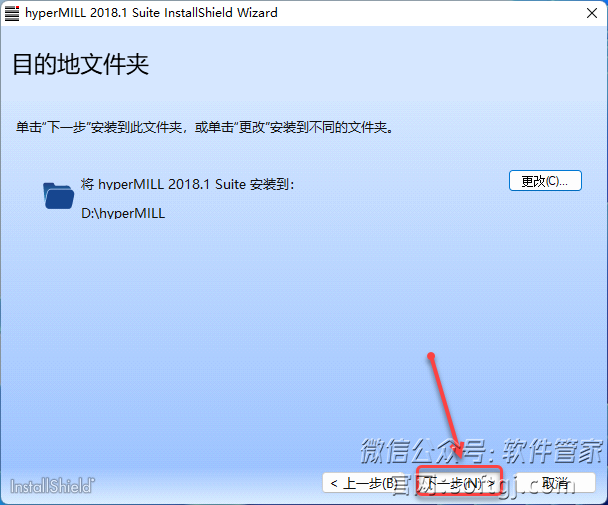Image resolution: width=608 pixels, height=505 pixels.
Task: Click the InstallShield title bar icon
Action: 12,13
